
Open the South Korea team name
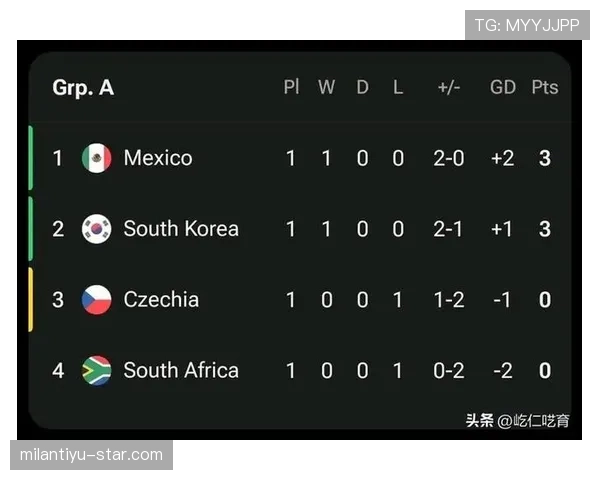(181, 229)
